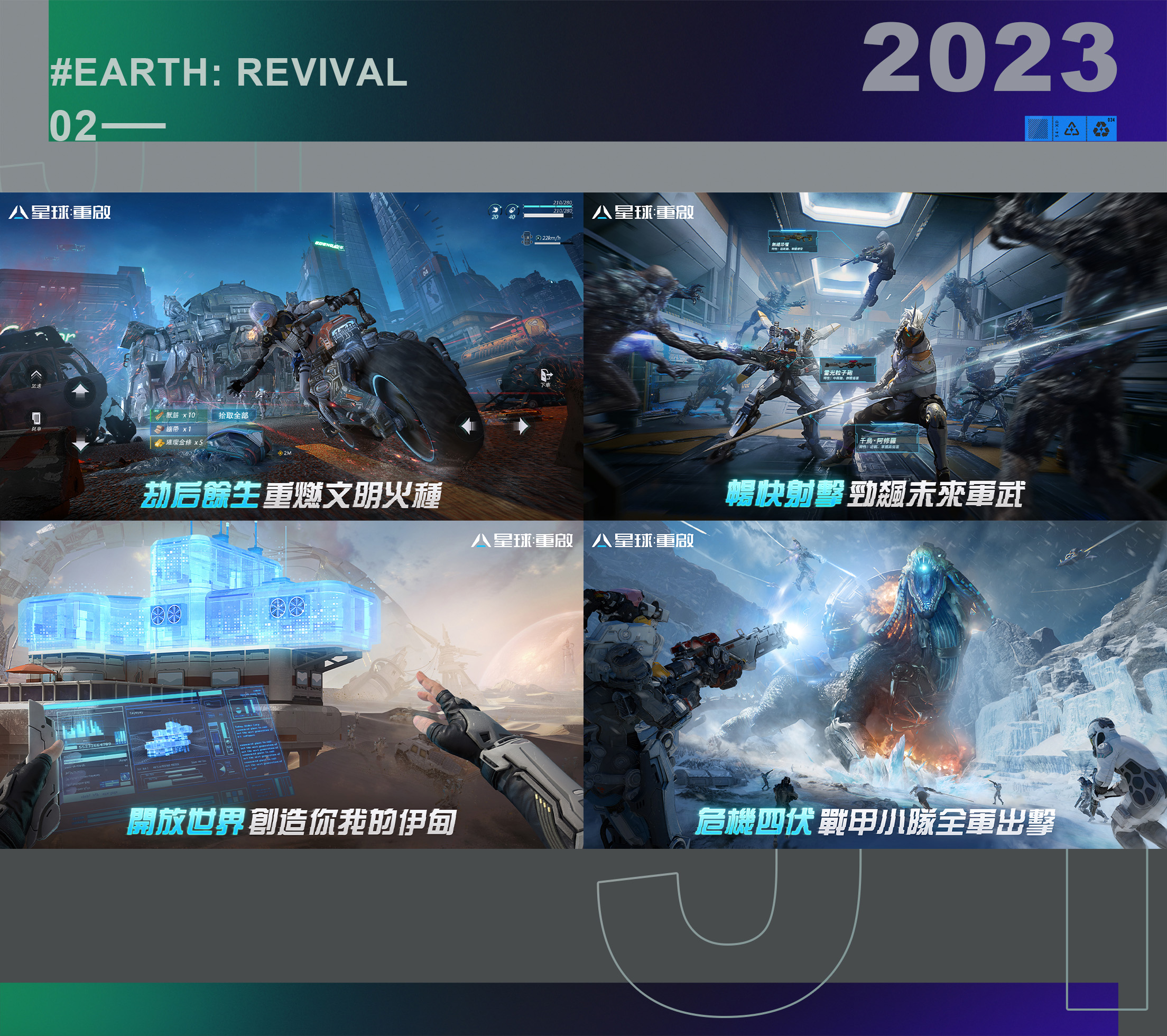Click the 千鳥·阿修羅 weapon info card
This screenshot has width=1167, height=1036.
887,439
